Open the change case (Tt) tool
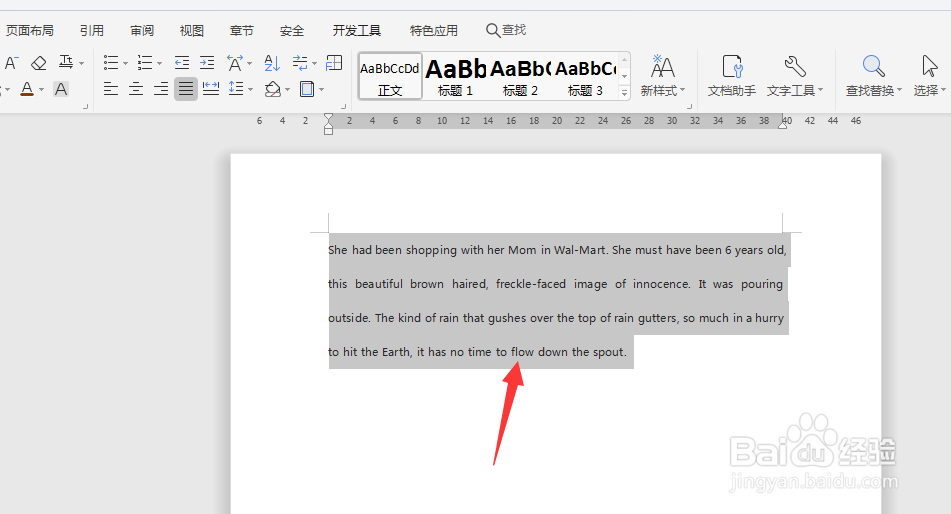Viewport: 951px width, 514px height. 66,63
